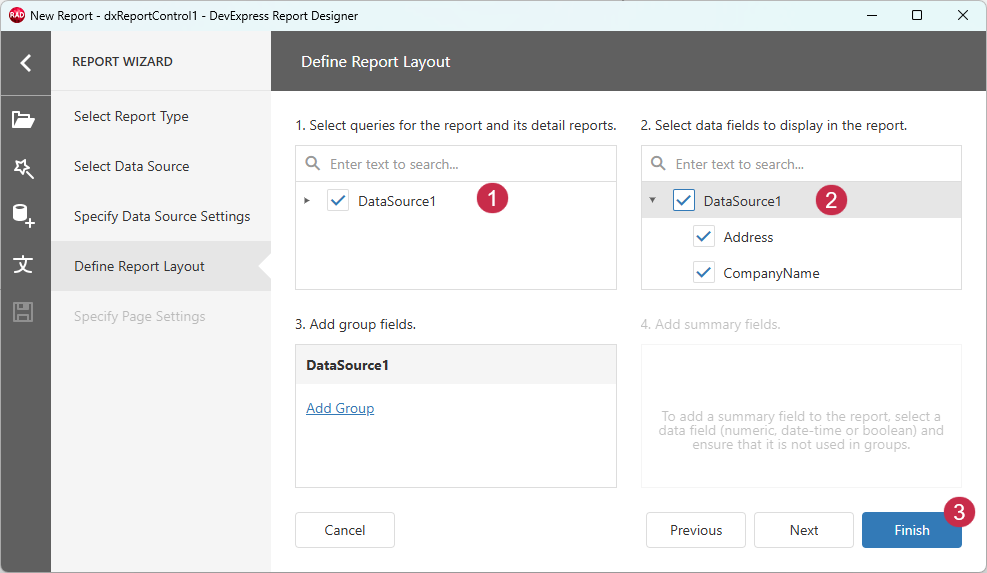Click DataSource1 label in data fields tree
Screen dimensions: 987x573
pos(742,201)
